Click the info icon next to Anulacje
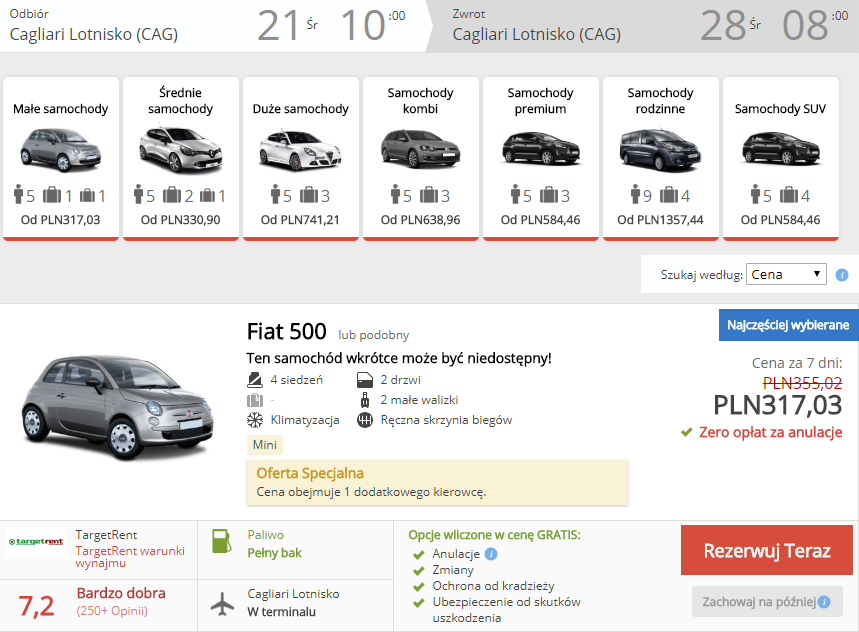859x632 pixels. point(491,554)
